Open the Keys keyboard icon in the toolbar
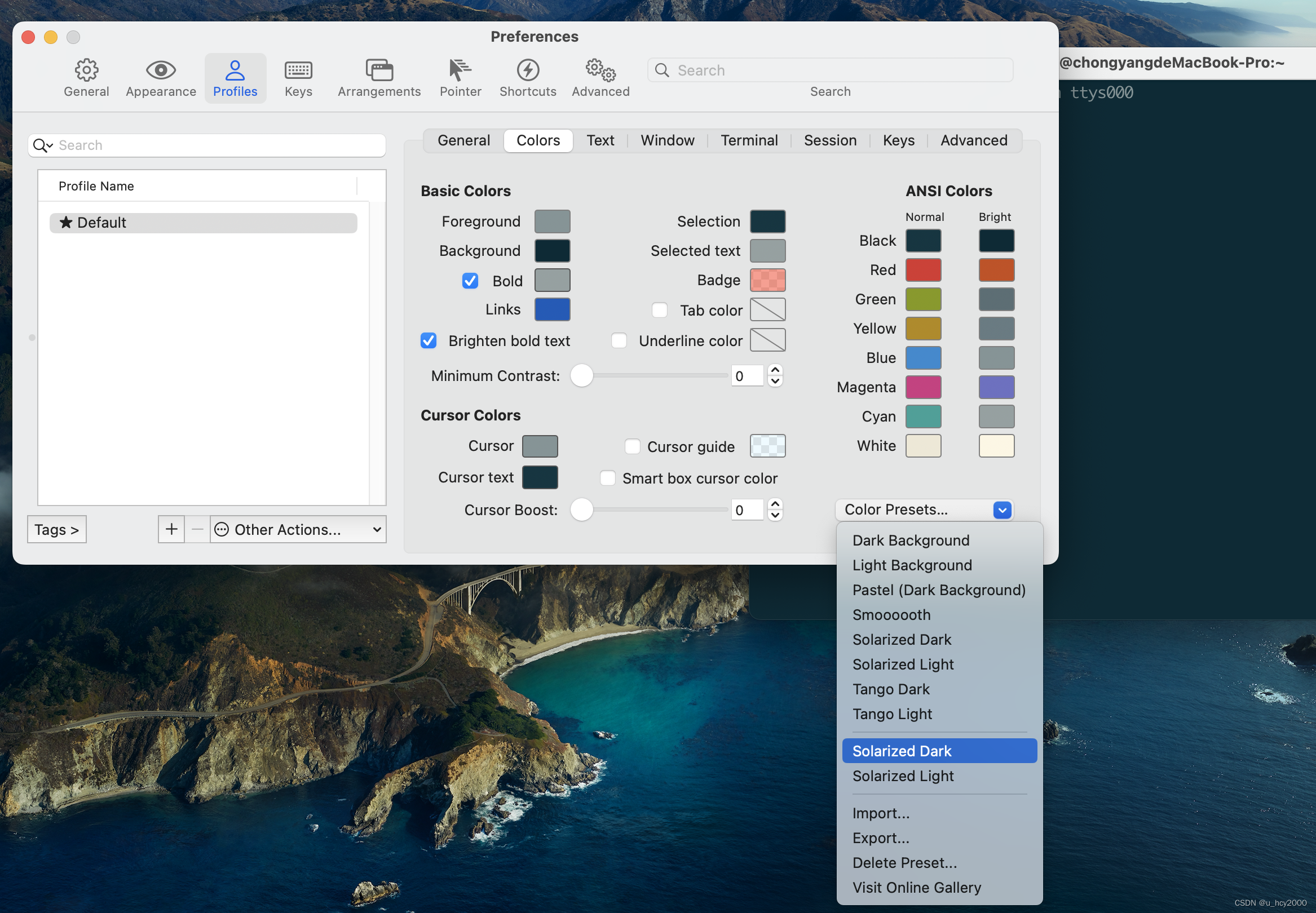This screenshot has width=1316, height=913. pos(298,70)
